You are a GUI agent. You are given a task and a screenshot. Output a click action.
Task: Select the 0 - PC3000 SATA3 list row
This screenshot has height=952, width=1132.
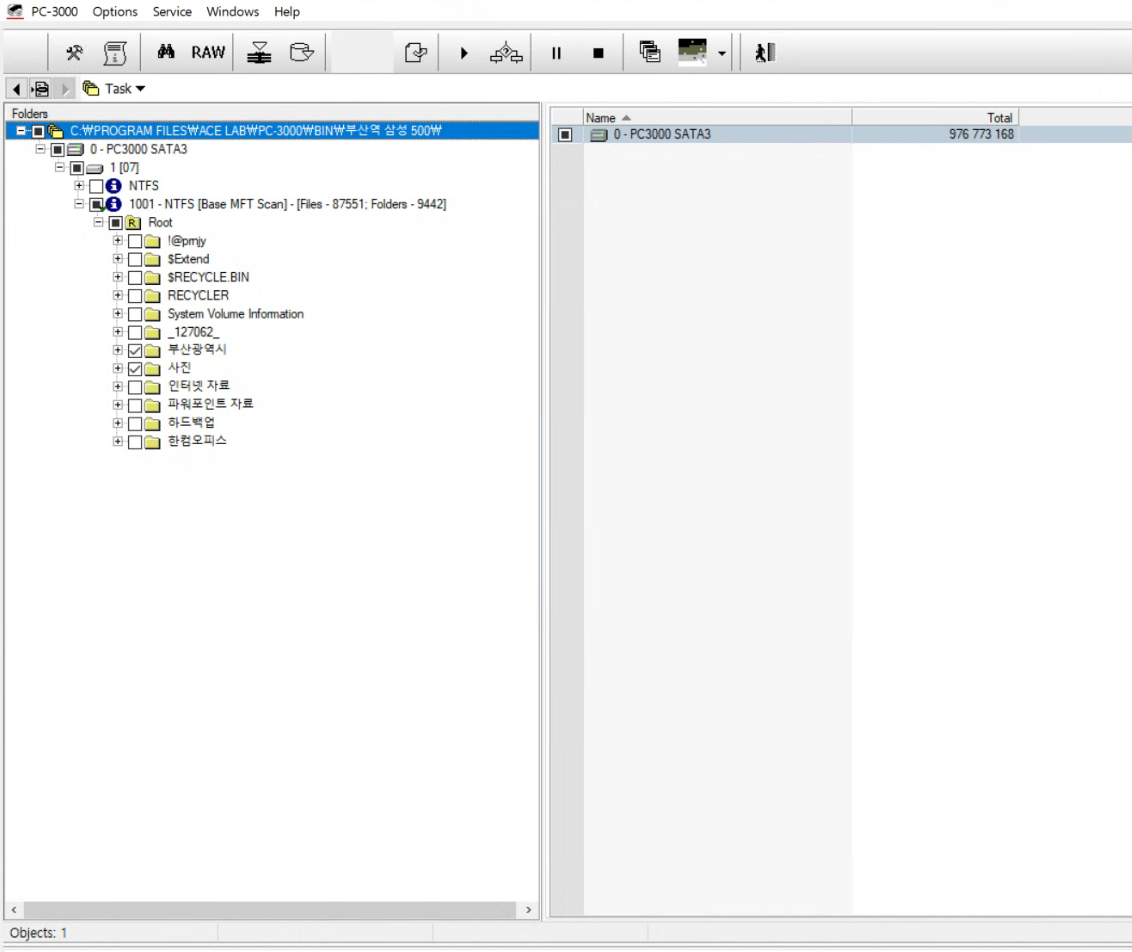tap(660, 134)
